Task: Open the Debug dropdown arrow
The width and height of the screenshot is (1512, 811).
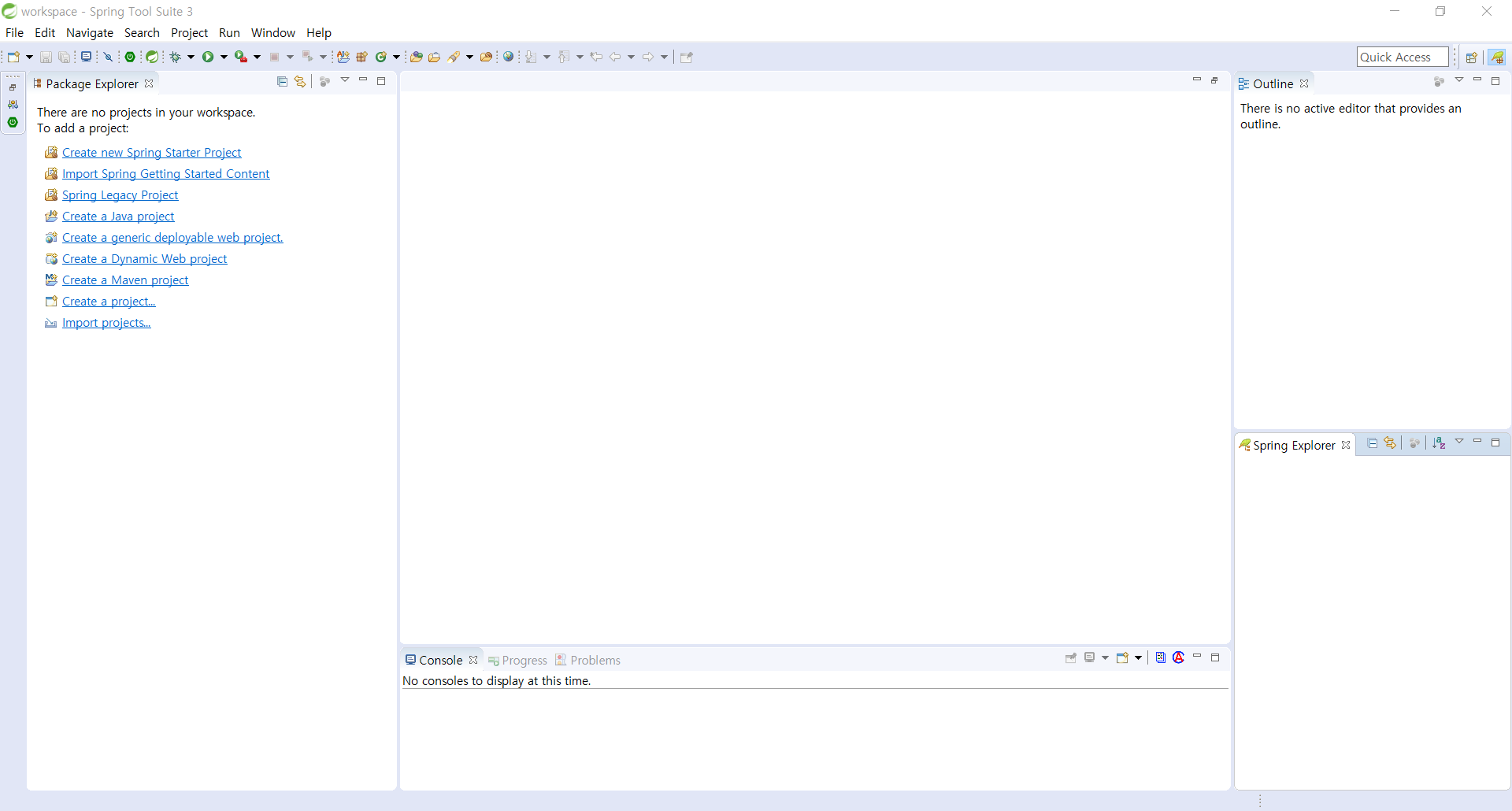Action: click(191, 57)
